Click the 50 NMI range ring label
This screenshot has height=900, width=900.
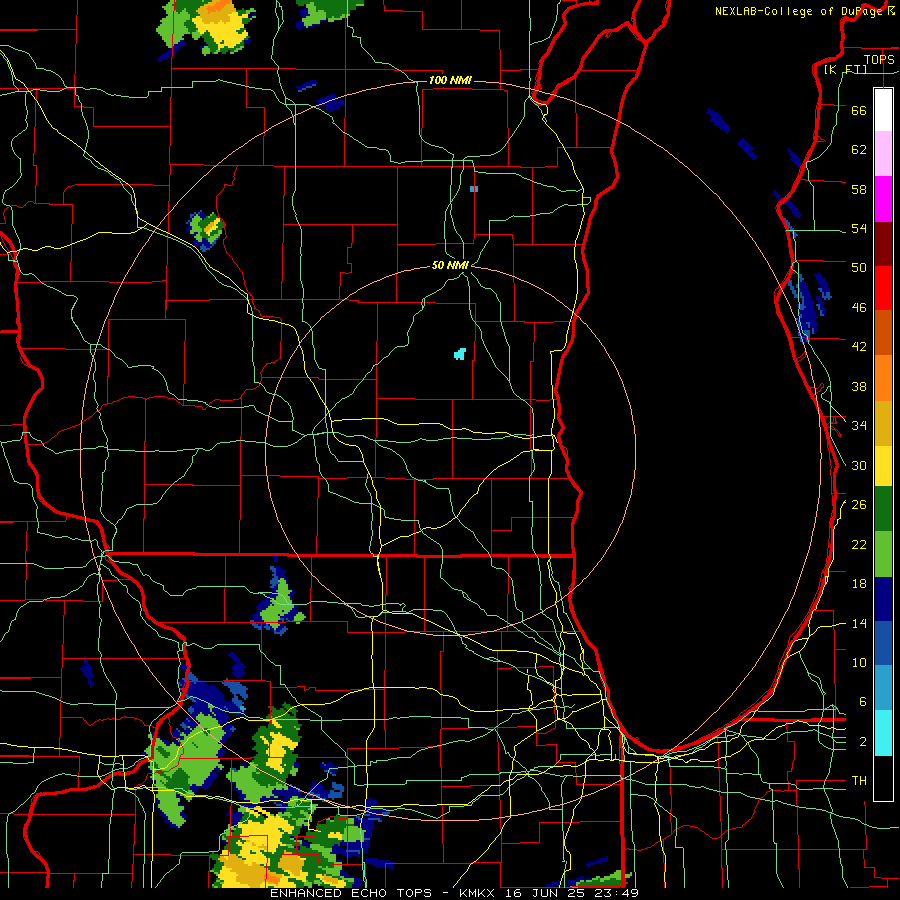tap(450, 265)
